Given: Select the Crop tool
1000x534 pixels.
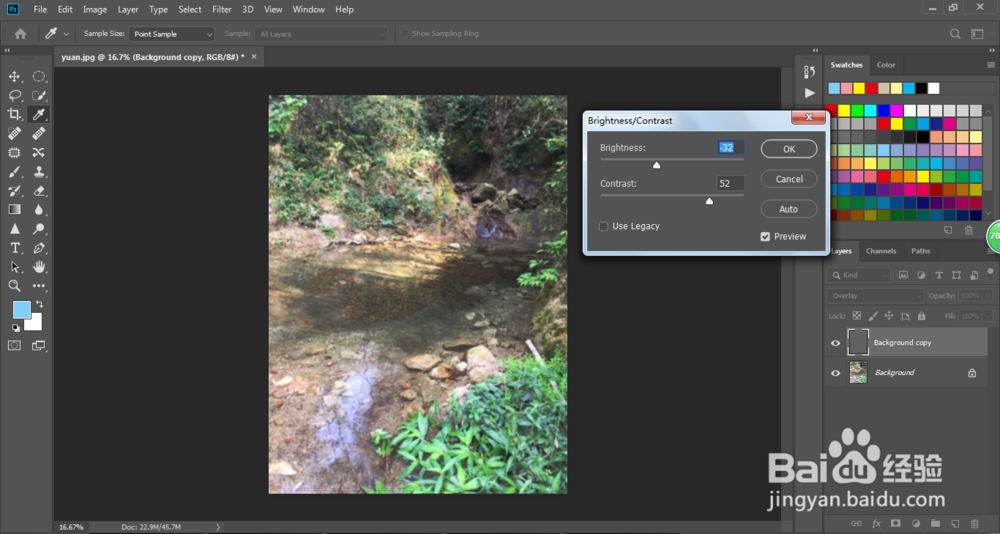Looking at the screenshot, I should pyautogui.click(x=14, y=114).
